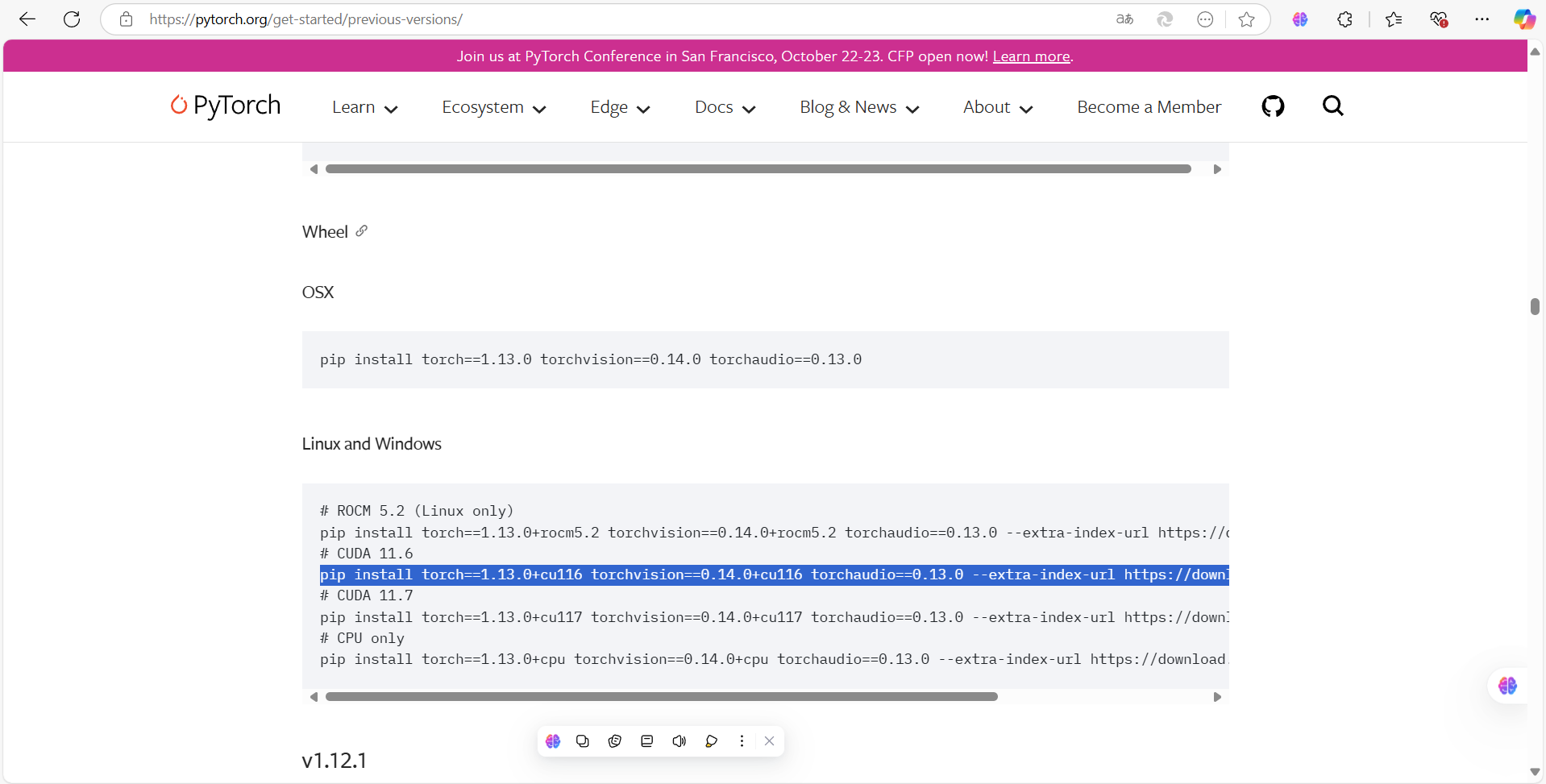Image resolution: width=1546 pixels, height=784 pixels.
Task: Click copy icon in selection popup toolbar
Action: point(583,741)
